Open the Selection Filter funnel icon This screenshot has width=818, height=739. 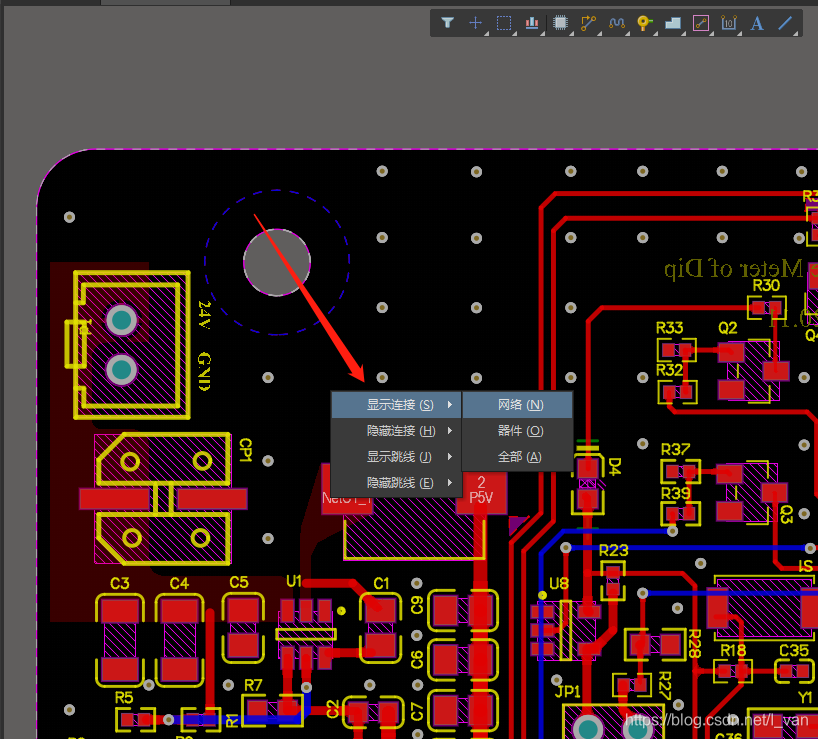coord(447,22)
